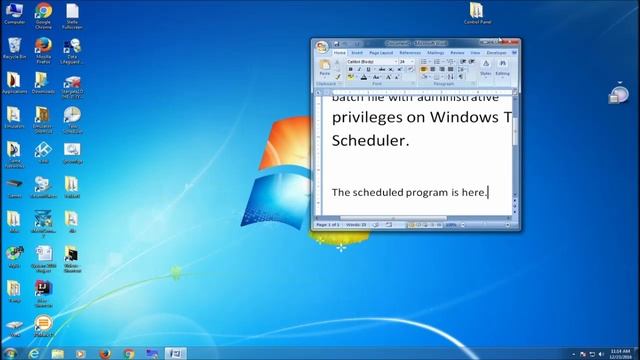Screen dimensions: 640x360
Task: Click the Paste button
Action: click(x=325, y=69)
